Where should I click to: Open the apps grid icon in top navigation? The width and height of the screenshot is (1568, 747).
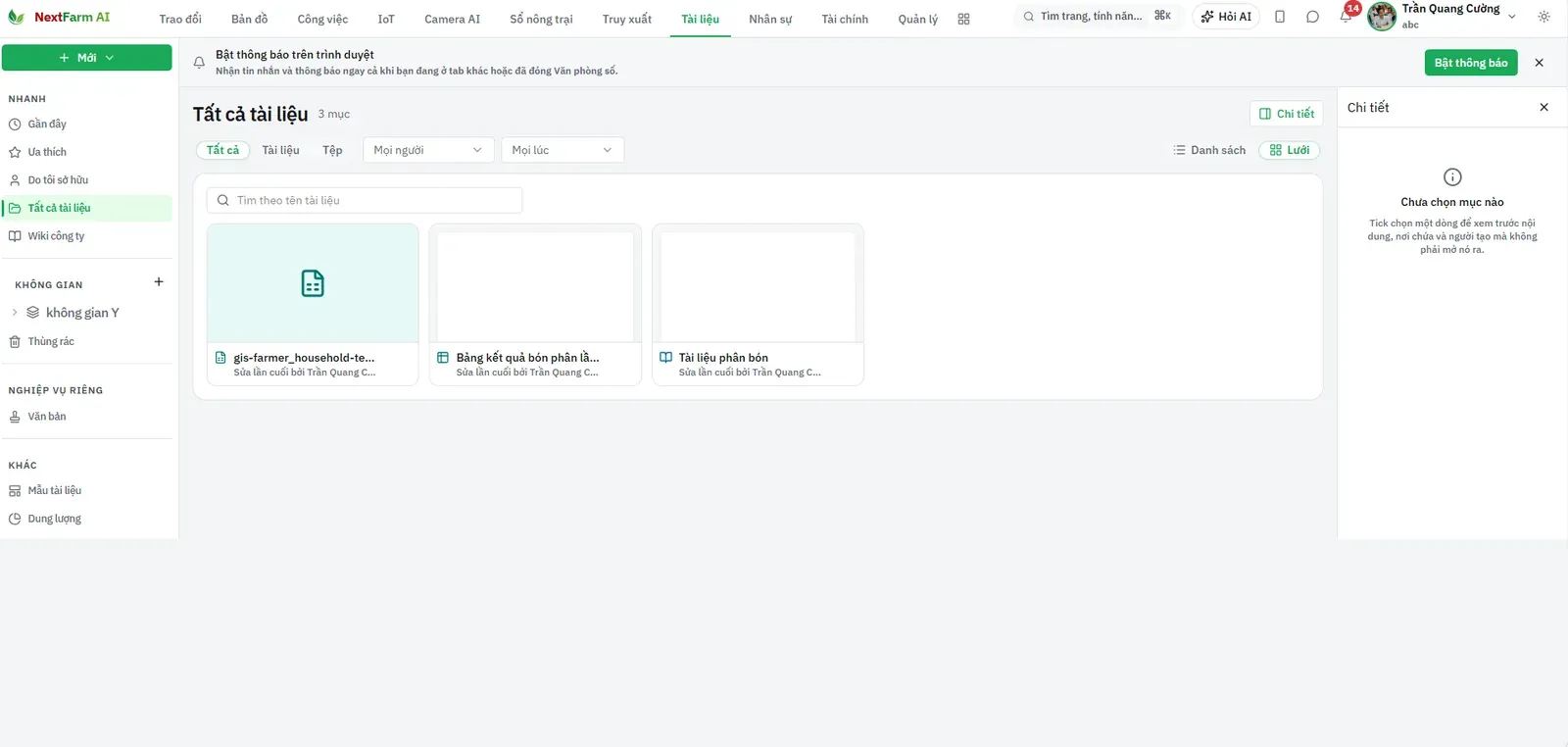(x=963, y=19)
